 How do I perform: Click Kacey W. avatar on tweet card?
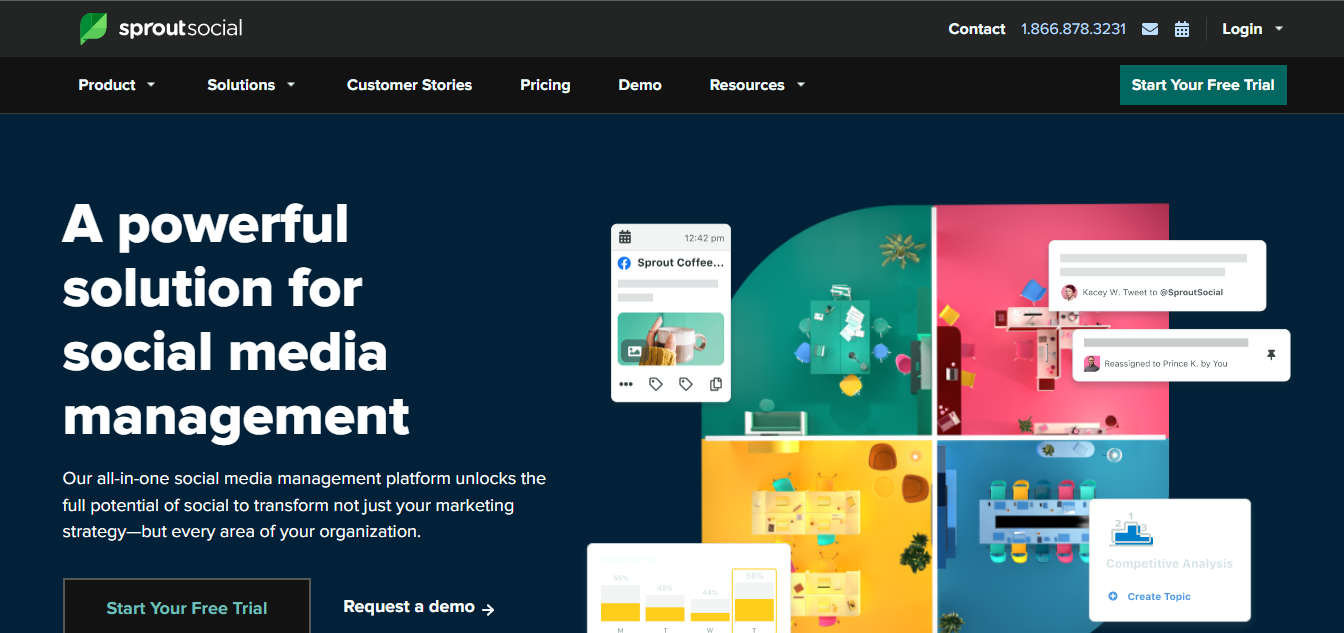click(1069, 292)
